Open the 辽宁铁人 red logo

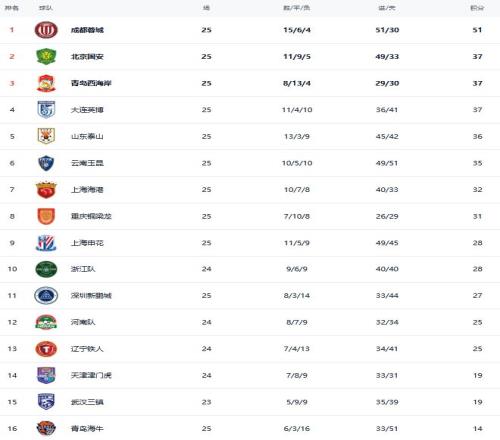click(x=46, y=349)
